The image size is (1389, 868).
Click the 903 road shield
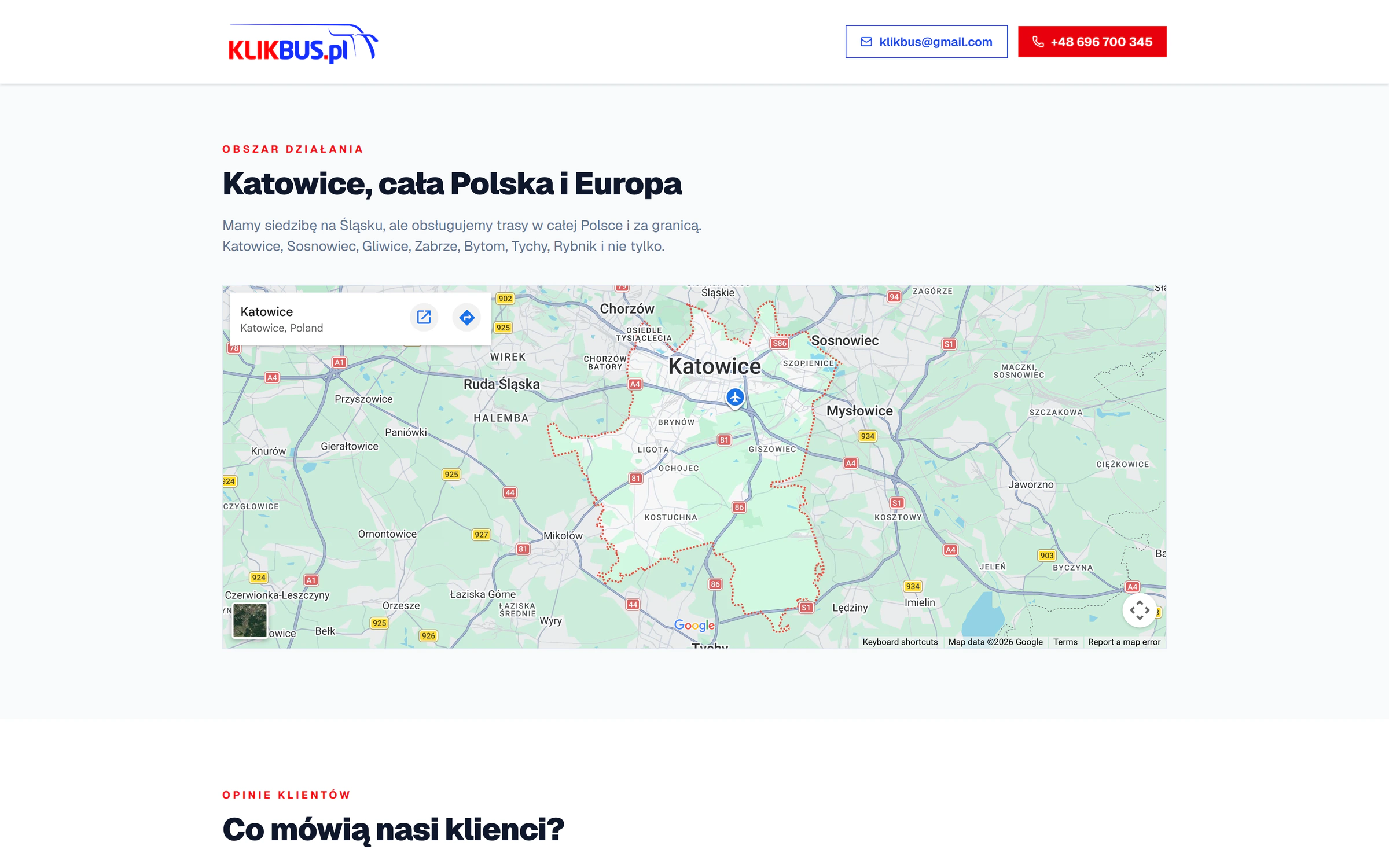point(1047,556)
